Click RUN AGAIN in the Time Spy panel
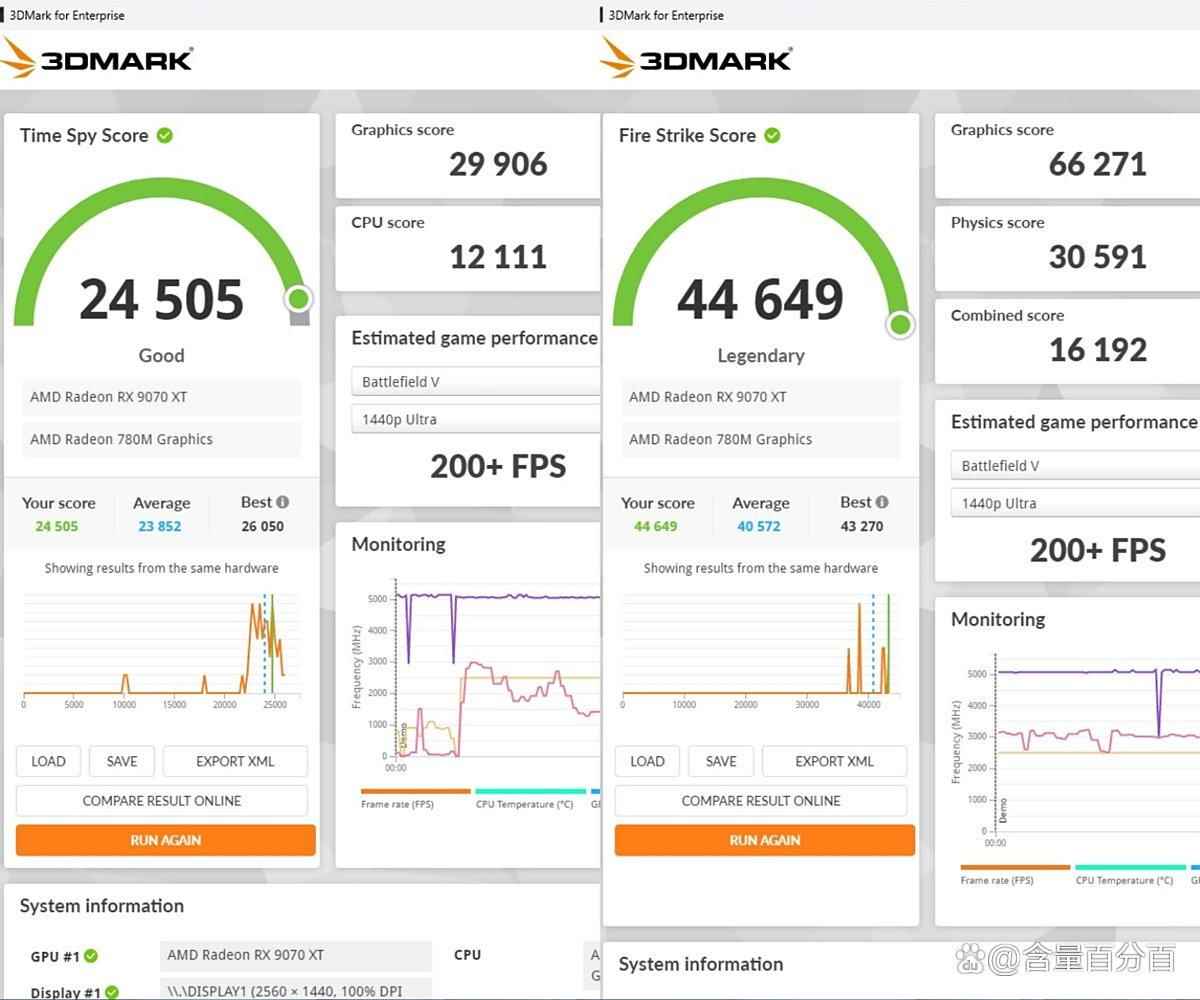 click(x=166, y=840)
